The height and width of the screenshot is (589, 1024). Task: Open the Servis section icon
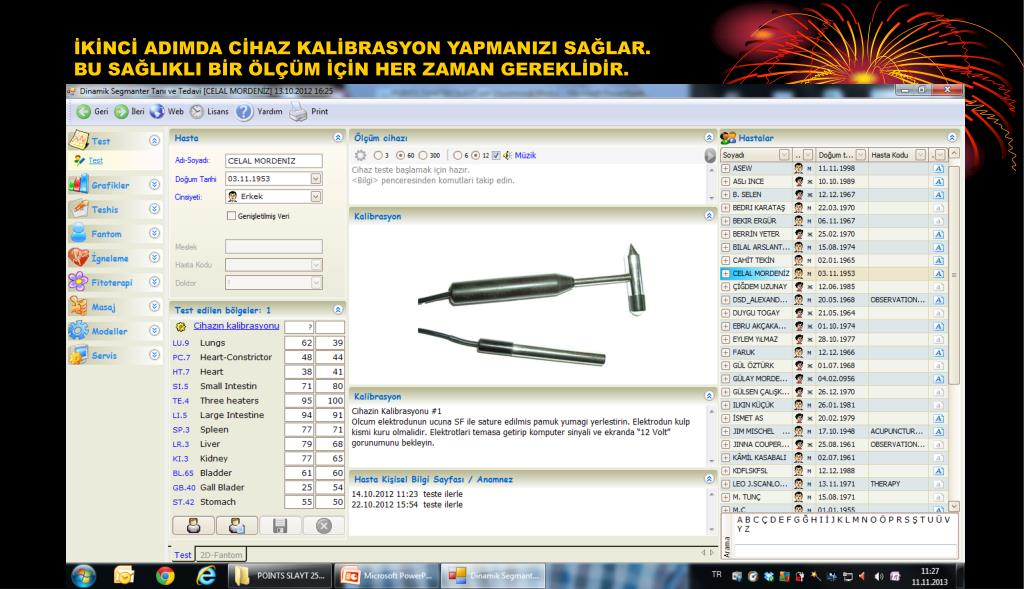click(78, 355)
